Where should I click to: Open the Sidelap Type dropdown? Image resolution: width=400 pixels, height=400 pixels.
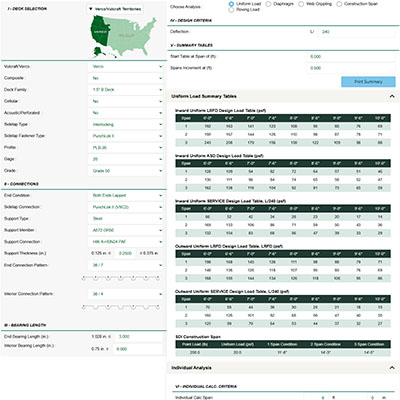point(126,124)
